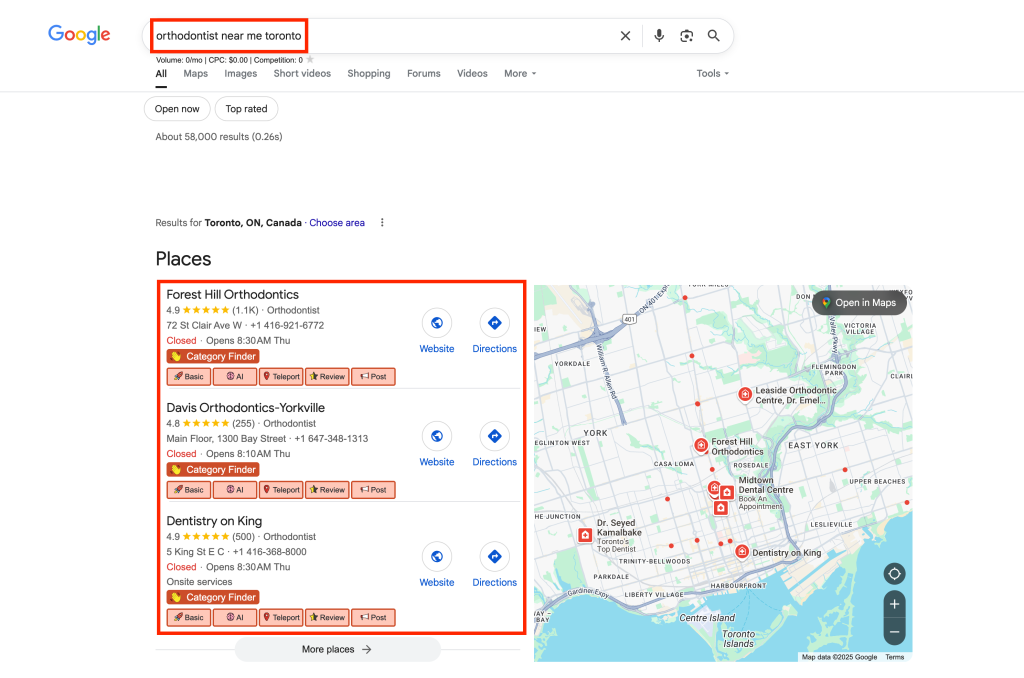This screenshot has width=1024, height=678.
Task: Switch to the Short videos tab
Action: [302, 74]
